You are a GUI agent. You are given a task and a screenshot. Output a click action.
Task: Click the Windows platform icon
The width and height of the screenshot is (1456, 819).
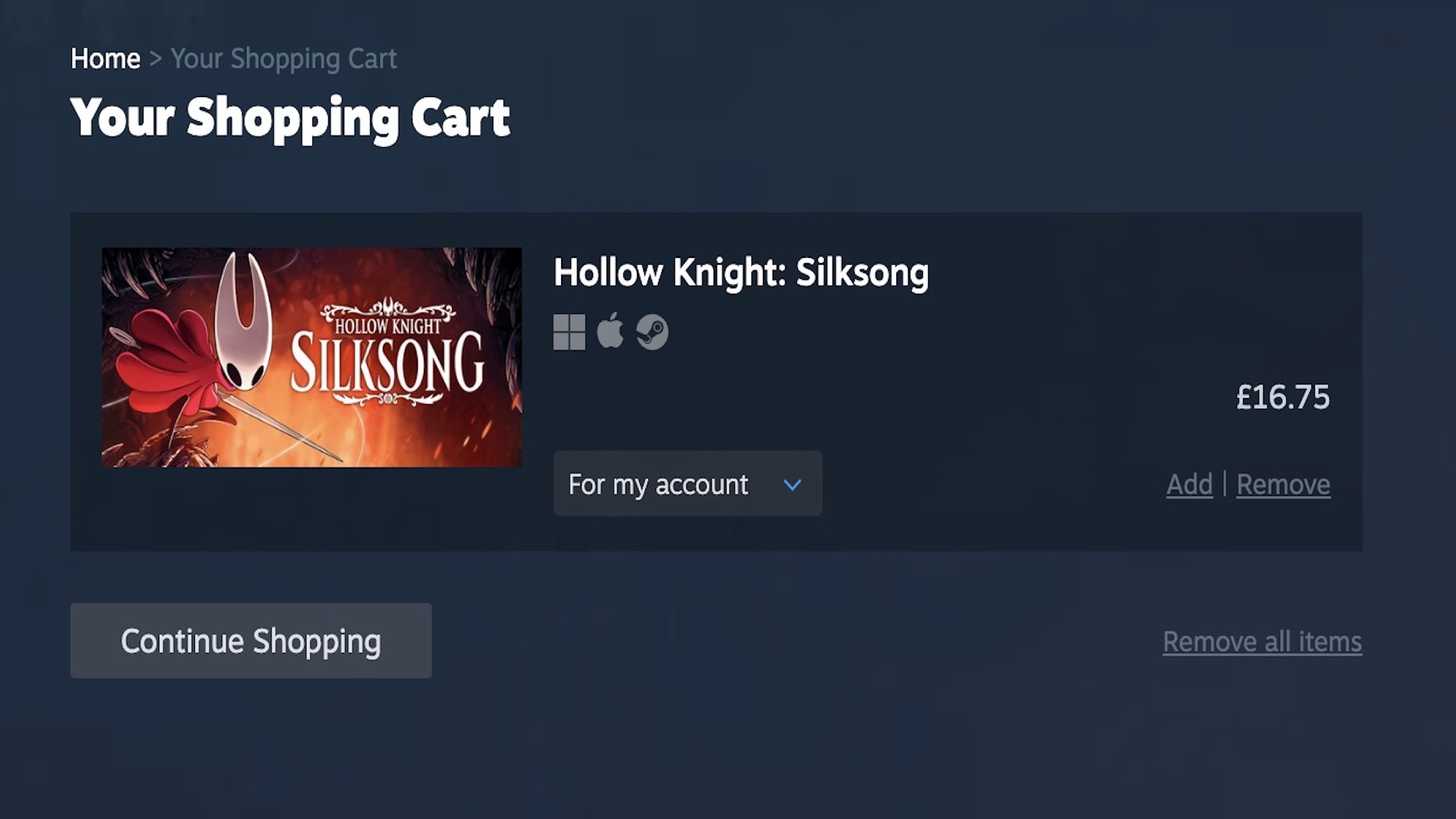coord(569,332)
